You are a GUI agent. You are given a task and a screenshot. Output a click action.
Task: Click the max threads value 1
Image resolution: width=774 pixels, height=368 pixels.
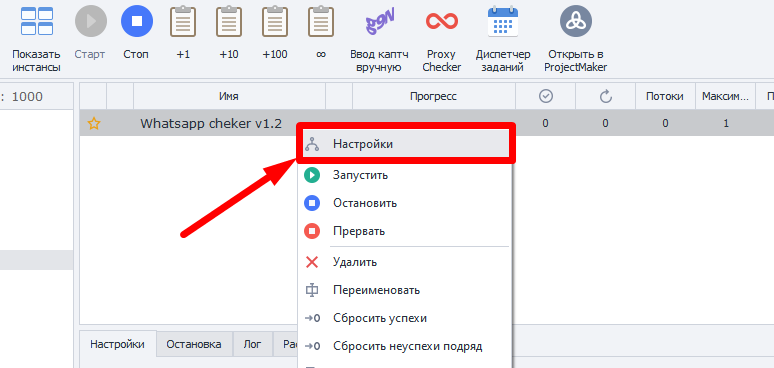tap(726, 123)
